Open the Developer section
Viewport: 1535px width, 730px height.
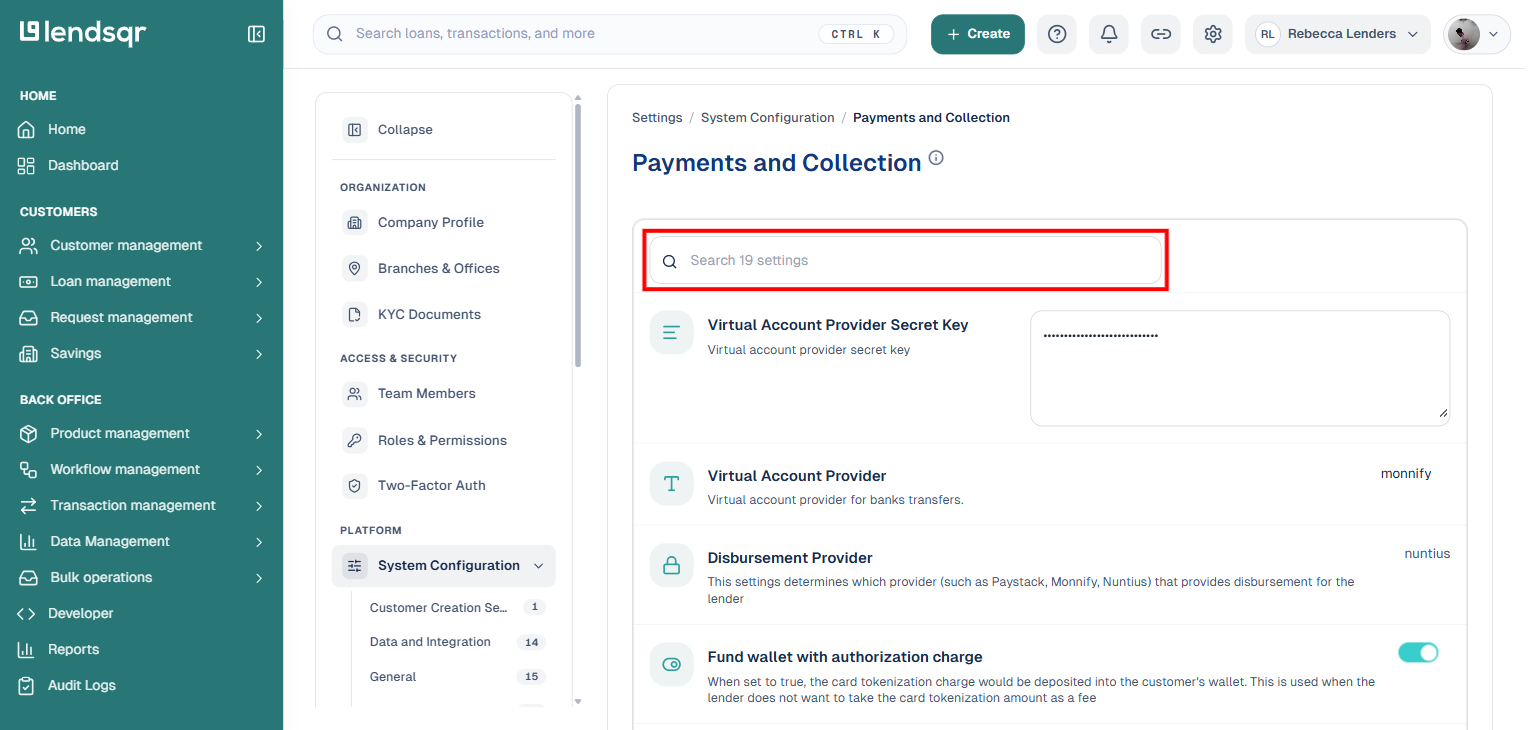pyautogui.click(x=66, y=613)
